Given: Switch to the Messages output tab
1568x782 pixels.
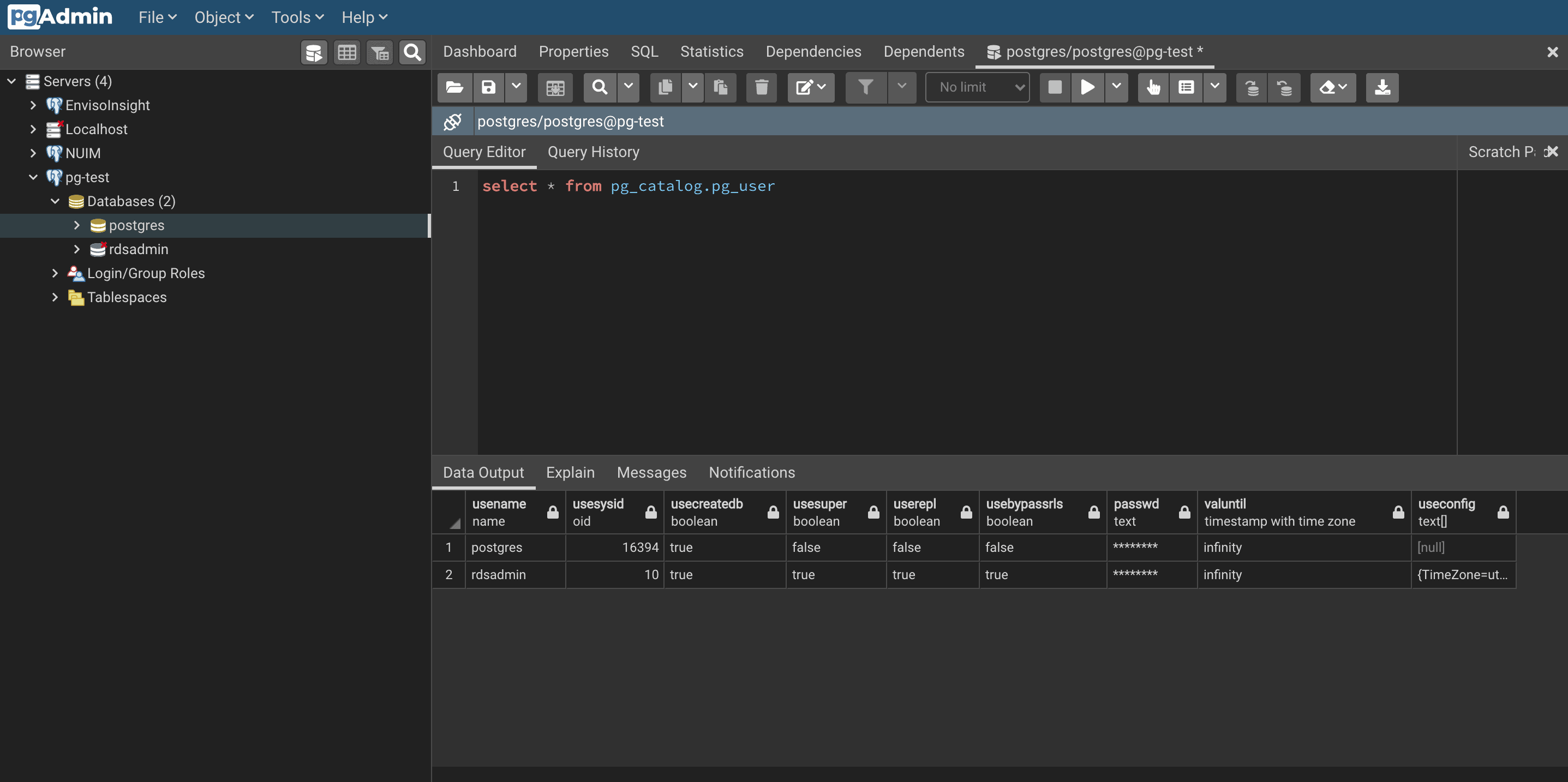Looking at the screenshot, I should [x=651, y=472].
